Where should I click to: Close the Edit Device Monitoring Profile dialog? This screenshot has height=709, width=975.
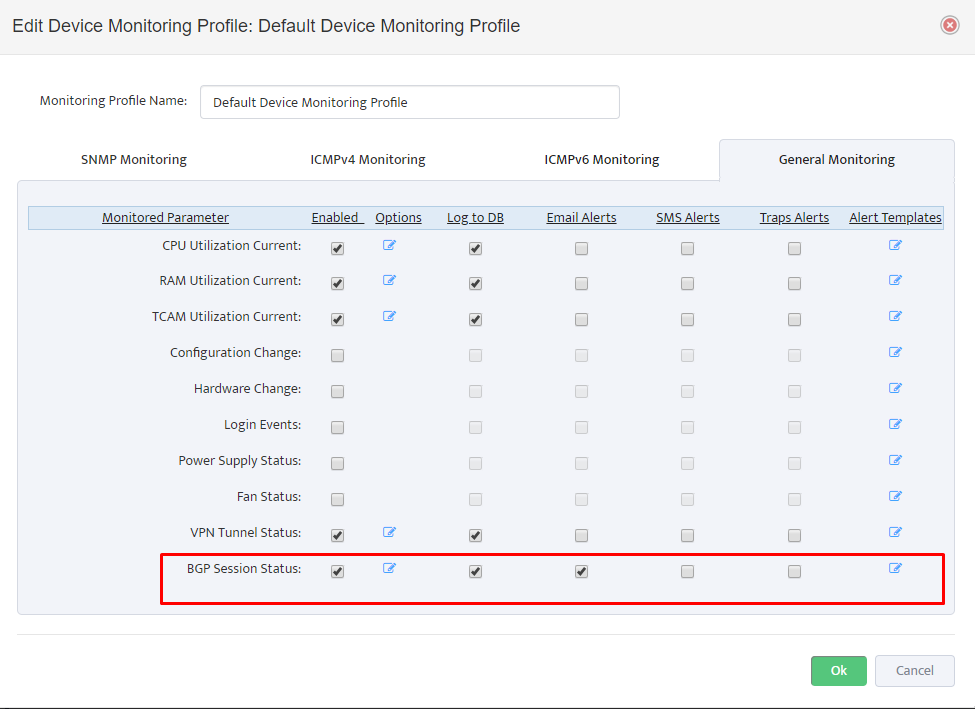coord(950,25)
